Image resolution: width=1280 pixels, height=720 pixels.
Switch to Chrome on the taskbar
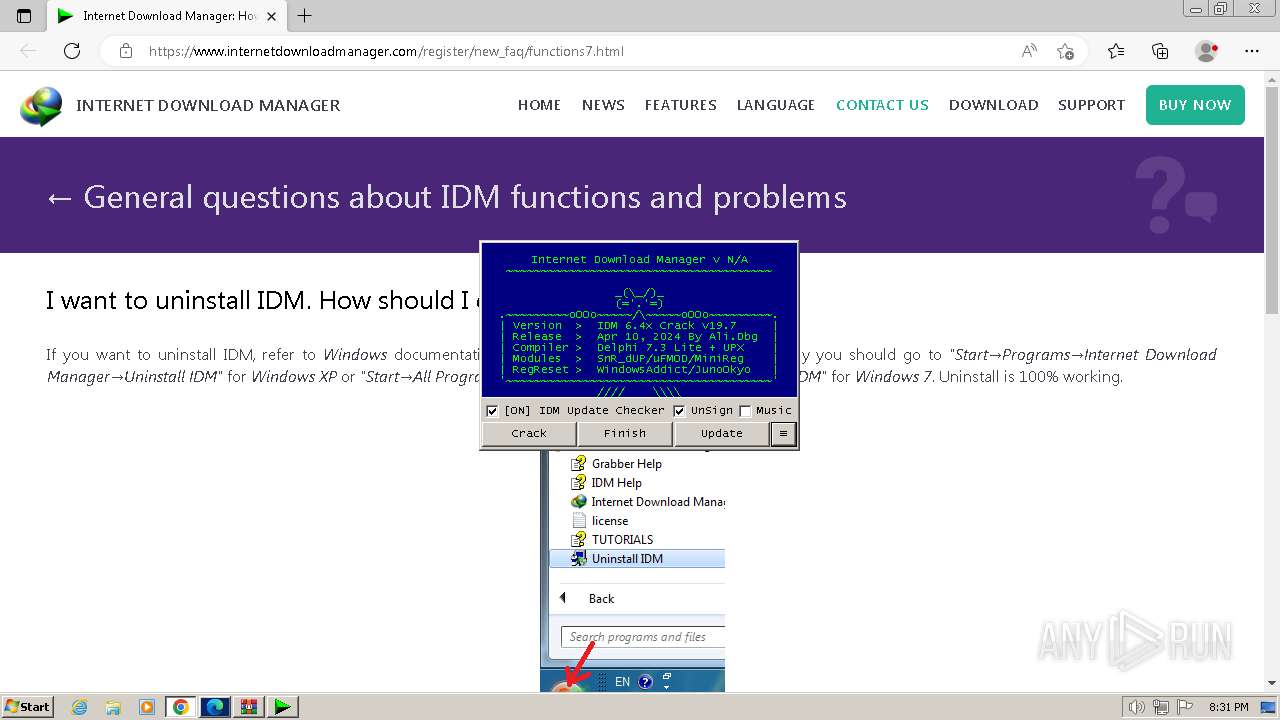pos(181,707)
